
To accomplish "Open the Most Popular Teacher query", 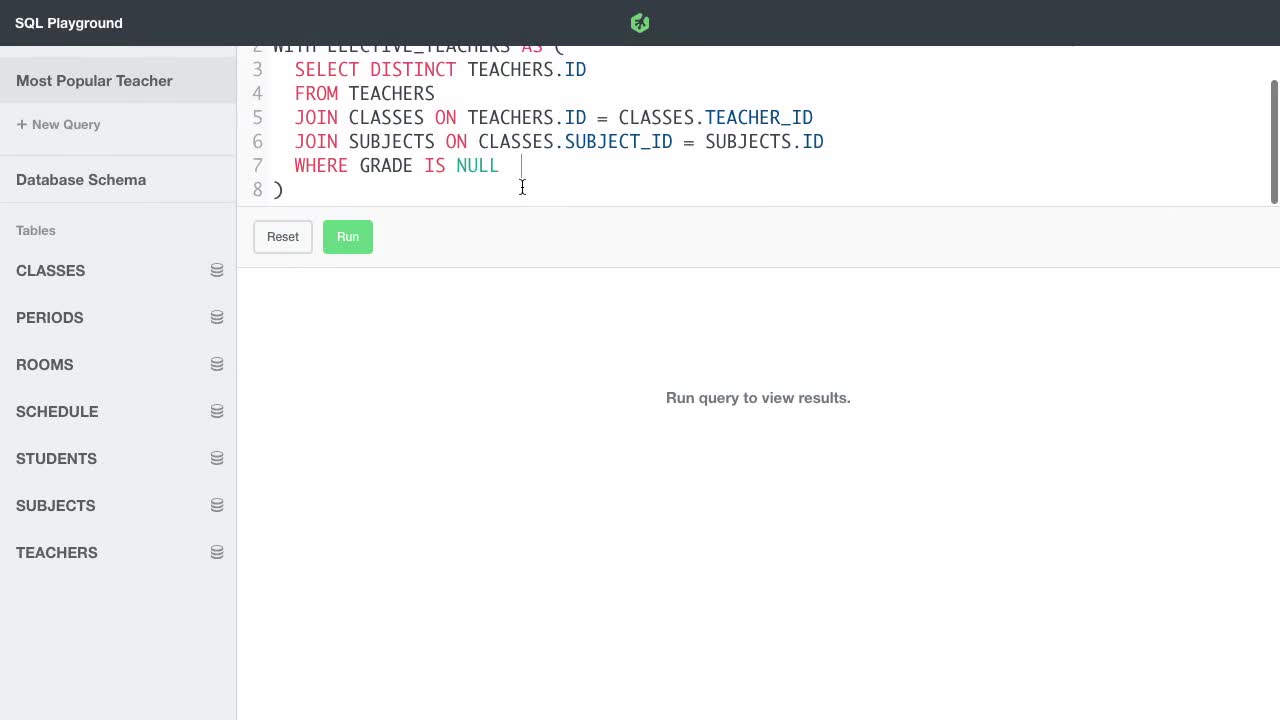I will pos(94,80).
